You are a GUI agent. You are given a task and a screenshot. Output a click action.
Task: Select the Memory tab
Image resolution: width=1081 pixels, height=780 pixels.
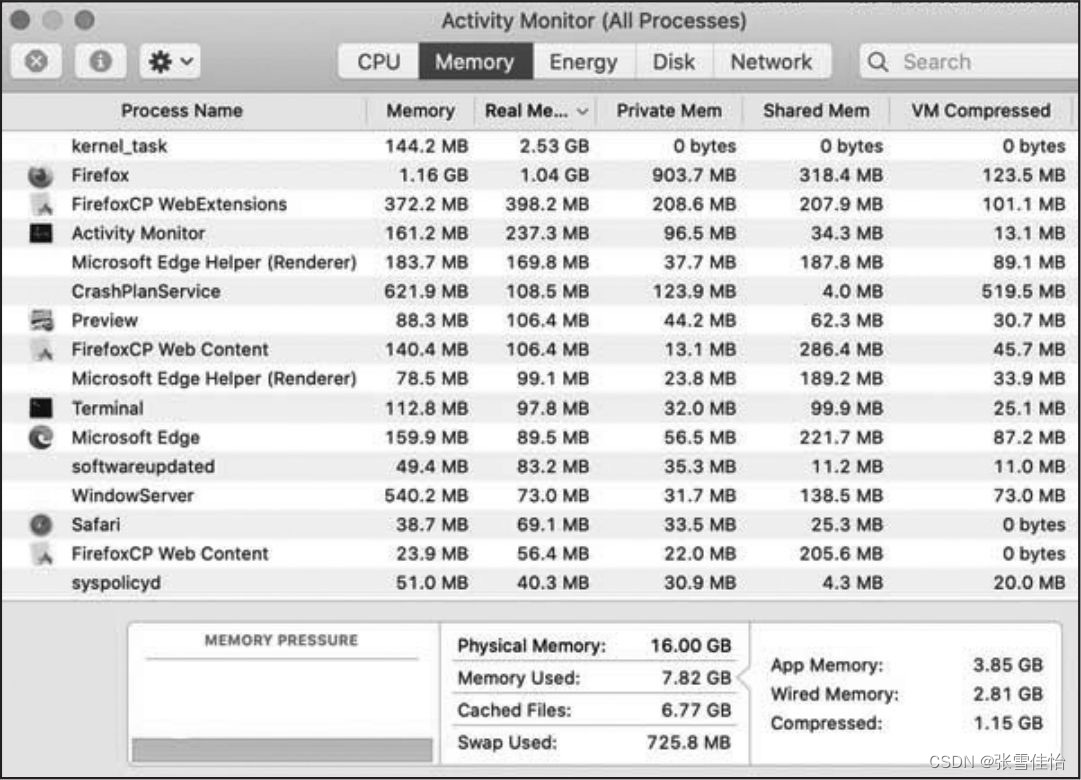(x=475, y=62)
